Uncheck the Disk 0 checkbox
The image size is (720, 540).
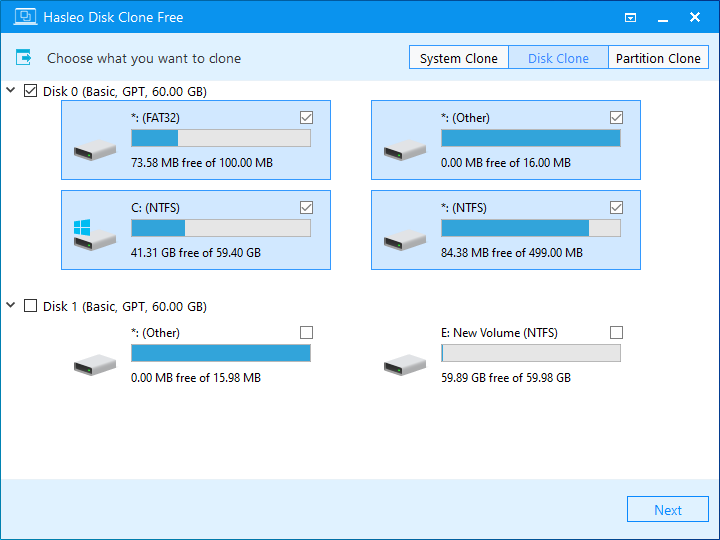pyautogui.click(x=30, y=91)
